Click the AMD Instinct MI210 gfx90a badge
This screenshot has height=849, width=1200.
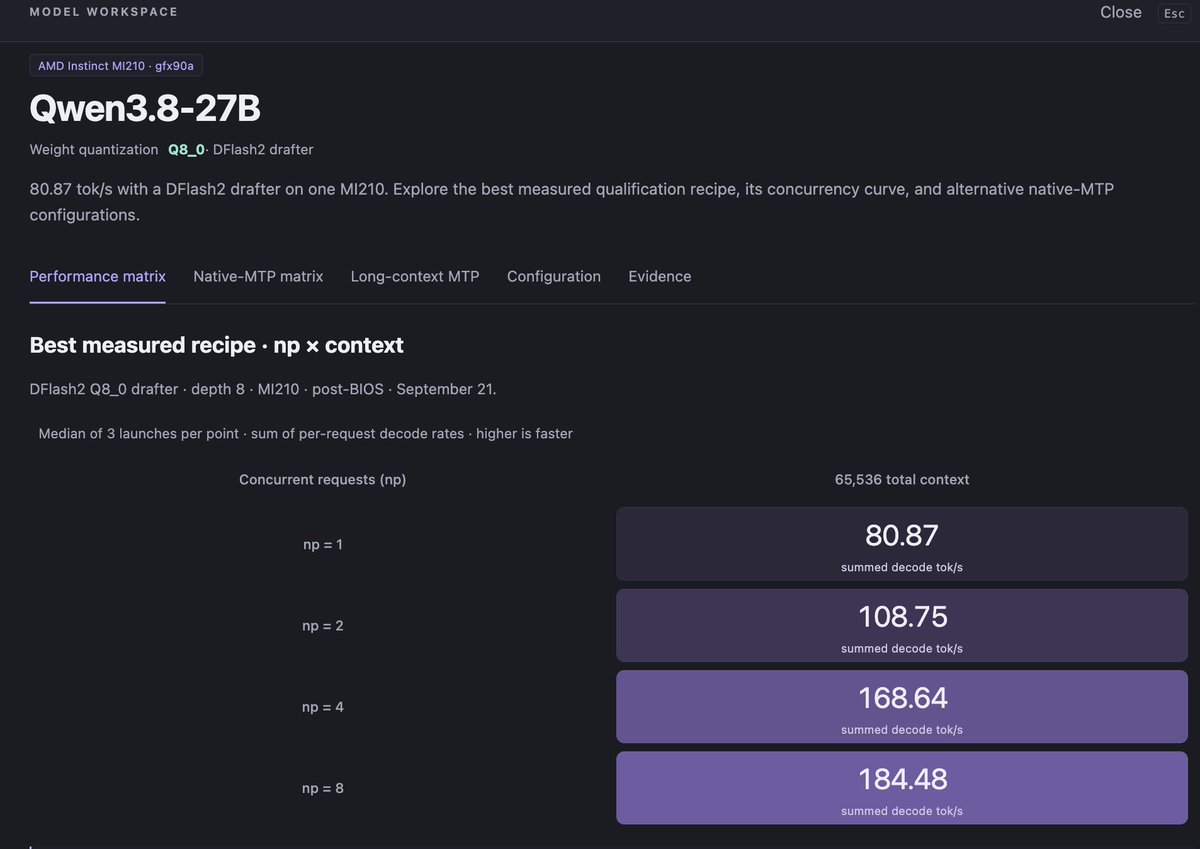click(x=116, y=65)
